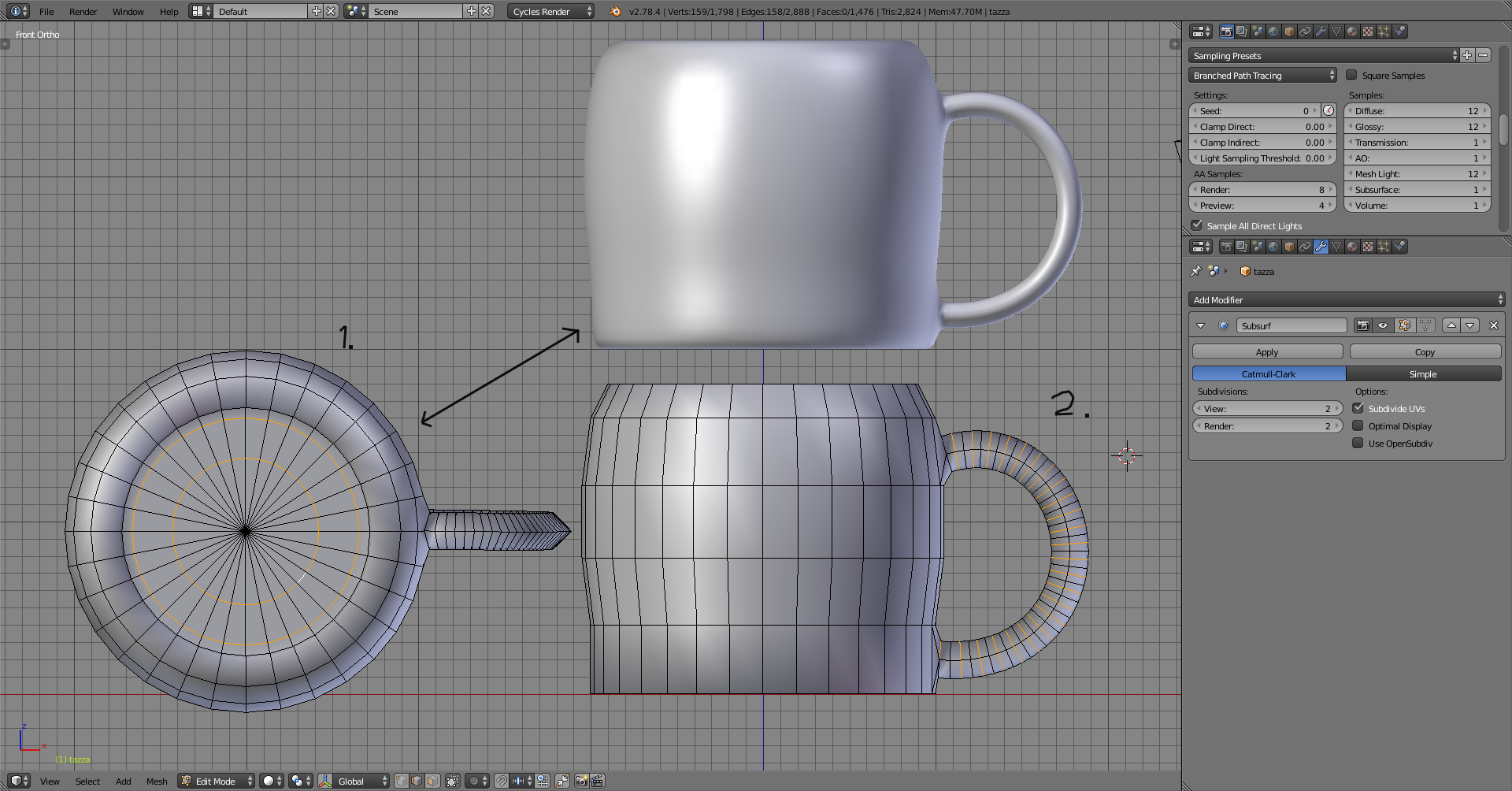The width and height of the screenshot is (1512, 791).
Task: Add a new scene with plus icon
Action: [472, 11]
